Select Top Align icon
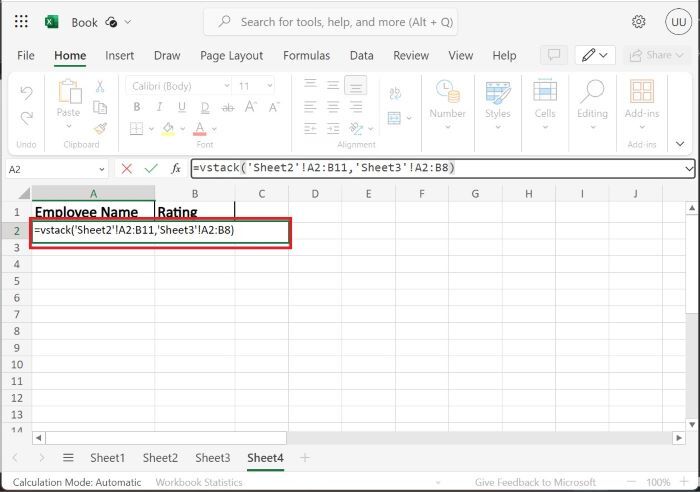This screenshot has width=700, height=492. click(x=310, y=84)
